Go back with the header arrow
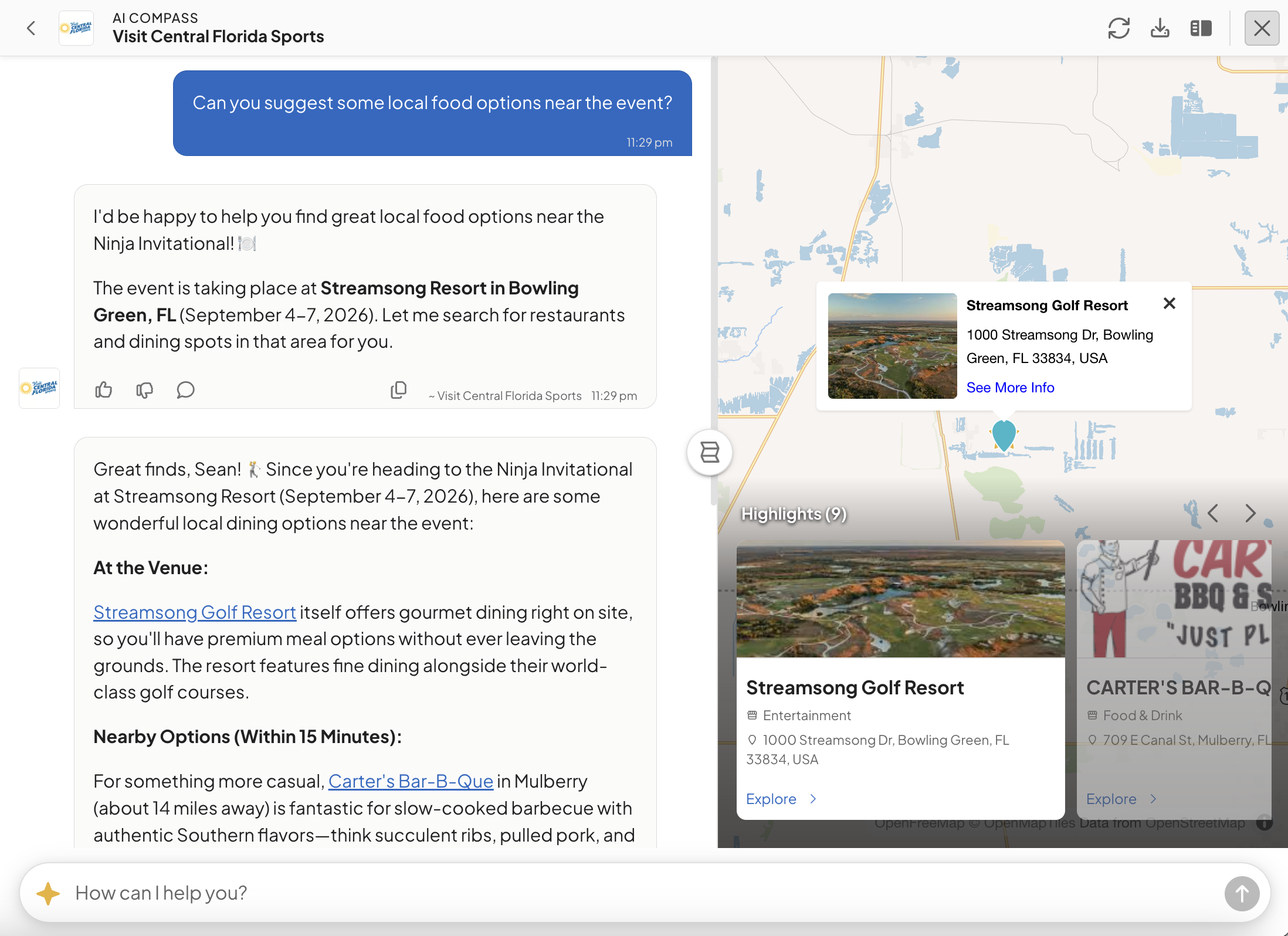This screenshot has height=936, width=1288. pos(31,28)
